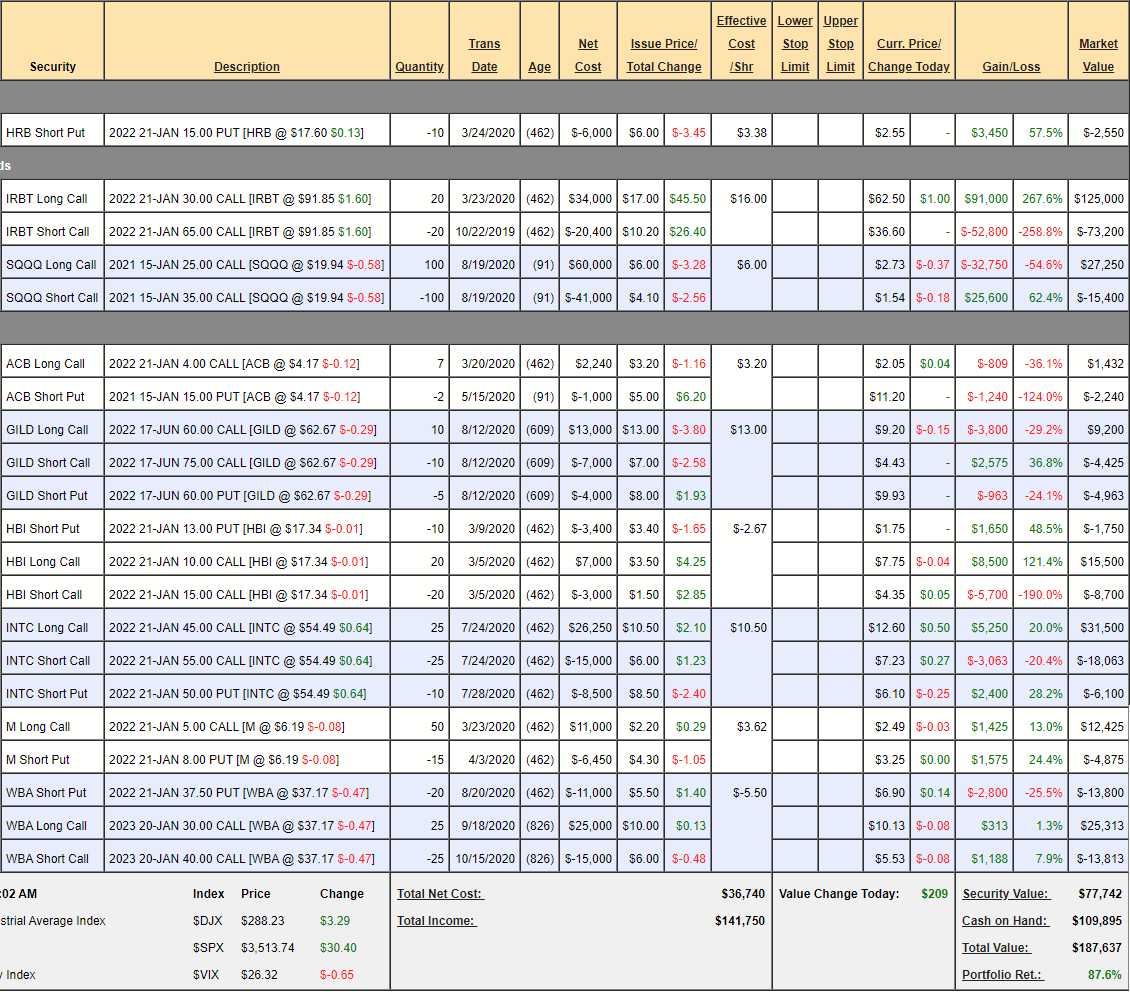Click the Total Income label

pos(436,921)
